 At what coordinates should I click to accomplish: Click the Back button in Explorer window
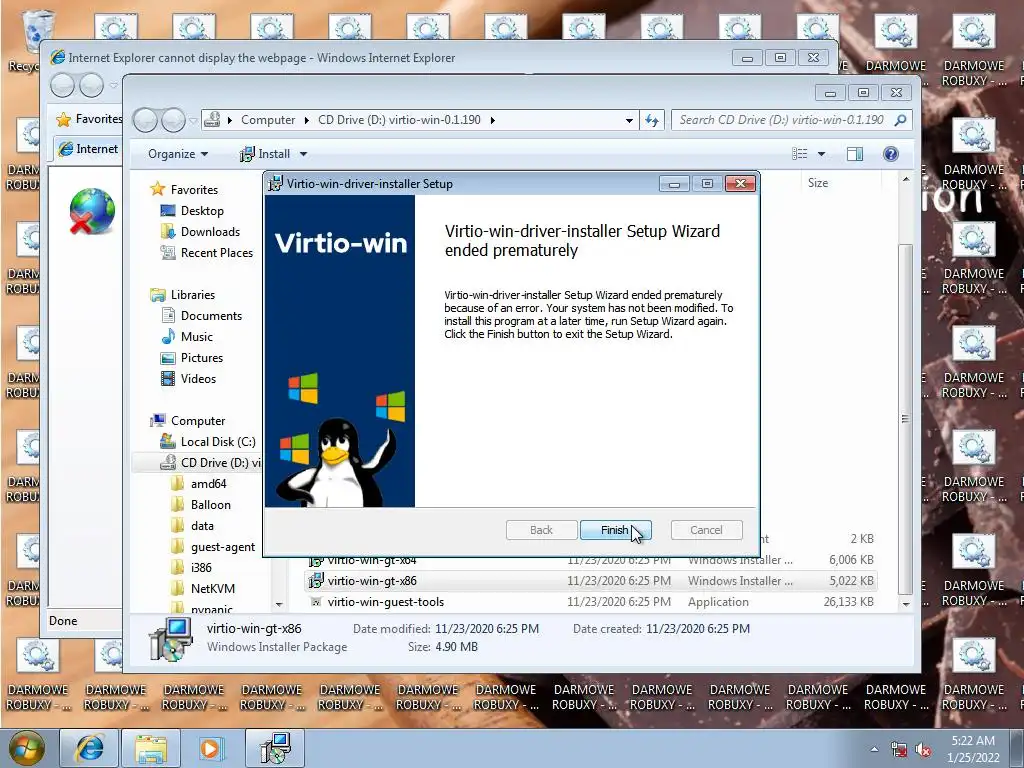coord(146,120)
